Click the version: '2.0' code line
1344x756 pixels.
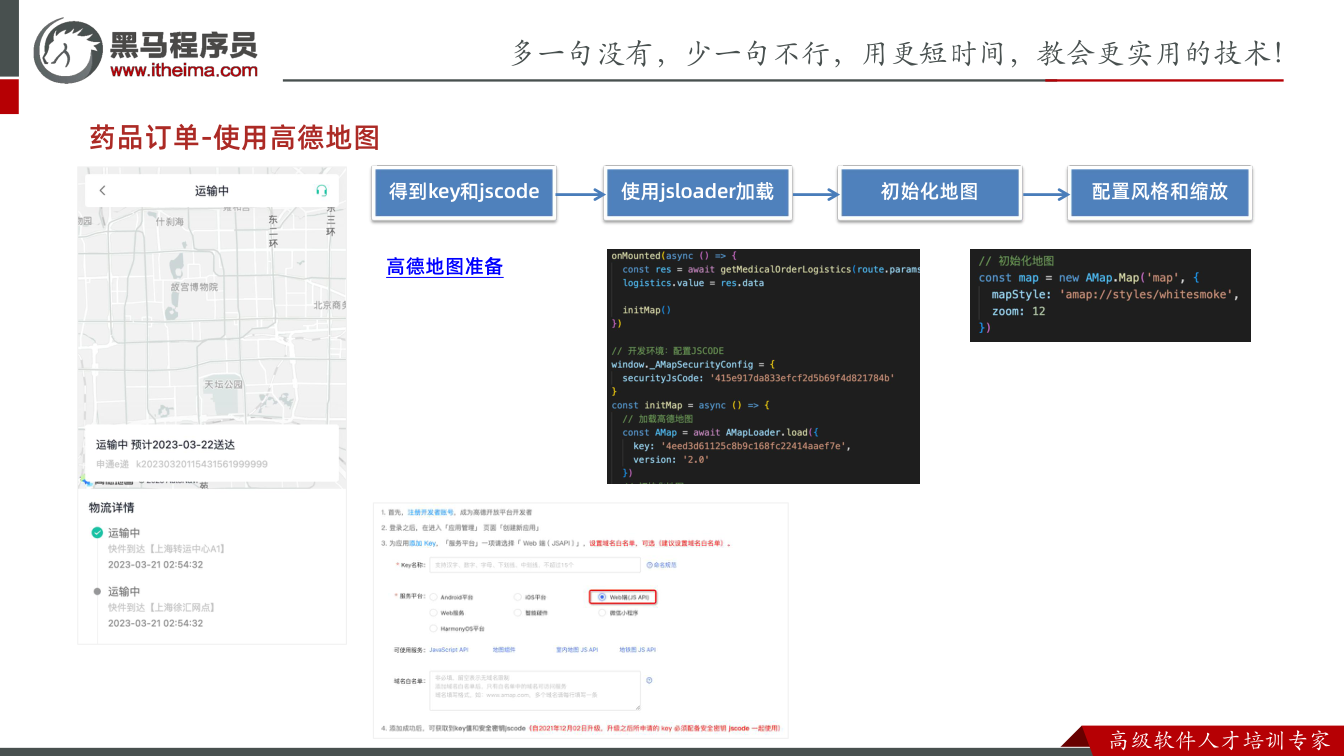click(x=671, y=460)
